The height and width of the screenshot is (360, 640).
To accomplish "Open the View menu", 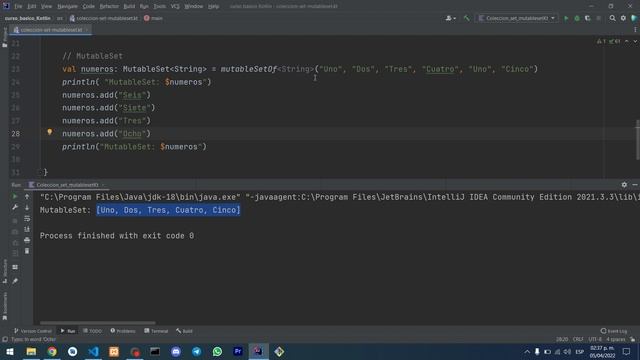I will click(x=47, y=6).
